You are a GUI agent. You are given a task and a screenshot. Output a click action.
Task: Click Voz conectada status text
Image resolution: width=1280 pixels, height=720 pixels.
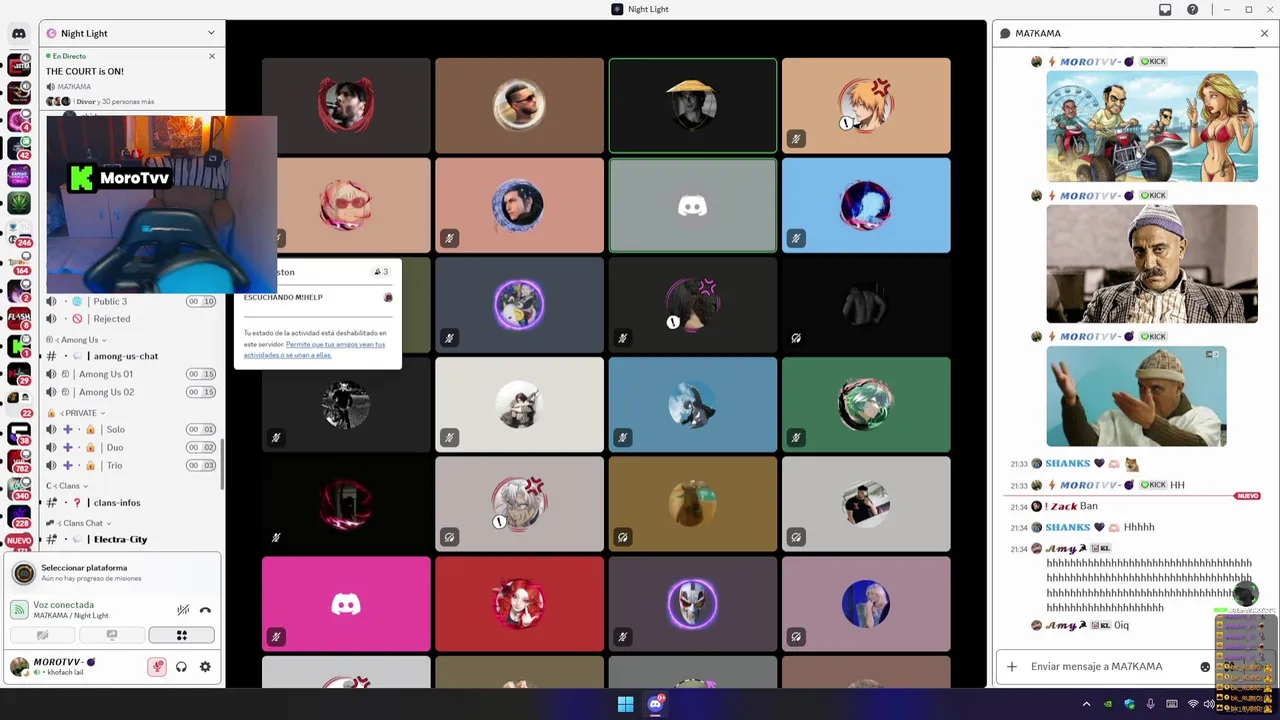[64, 605]
